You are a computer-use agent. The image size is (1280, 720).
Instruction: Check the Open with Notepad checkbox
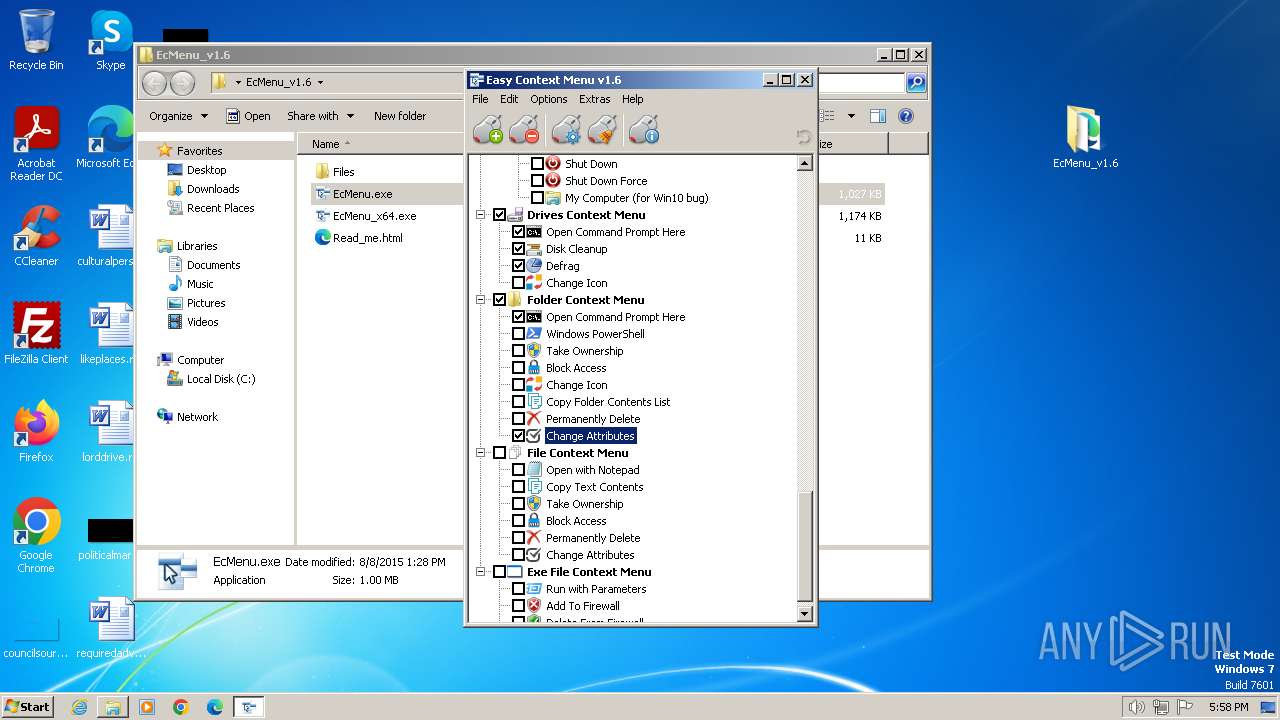point(518,470)
